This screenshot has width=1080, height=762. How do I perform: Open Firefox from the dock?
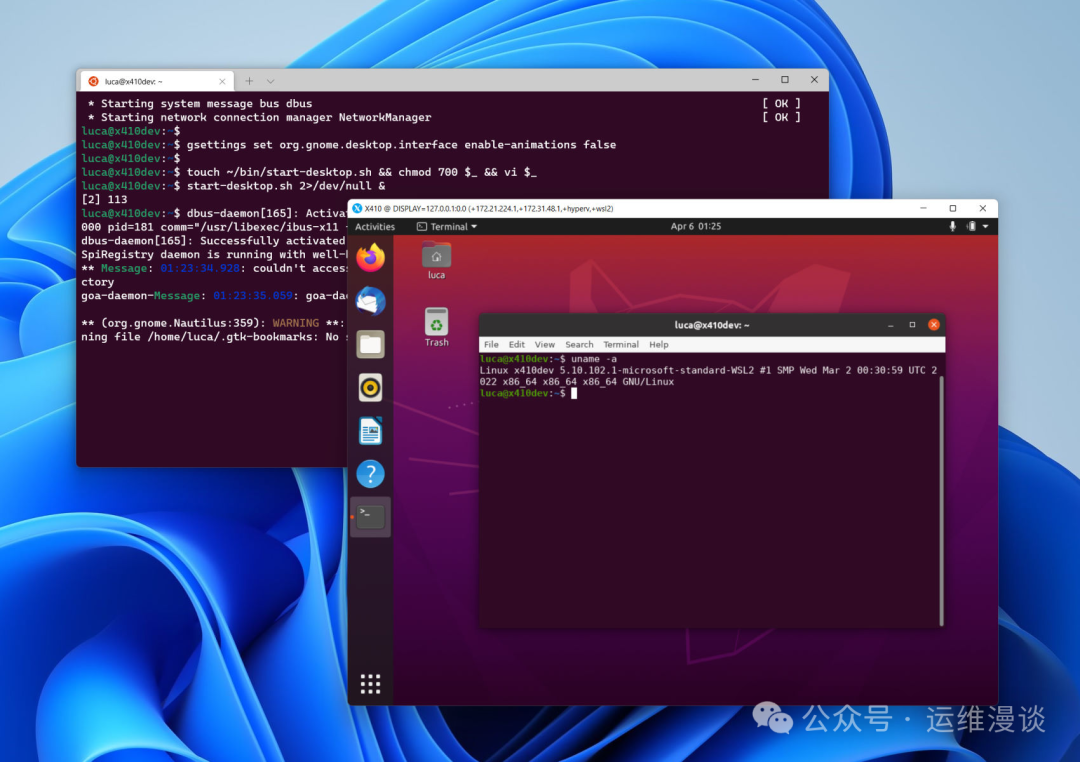tap(370, 260)
